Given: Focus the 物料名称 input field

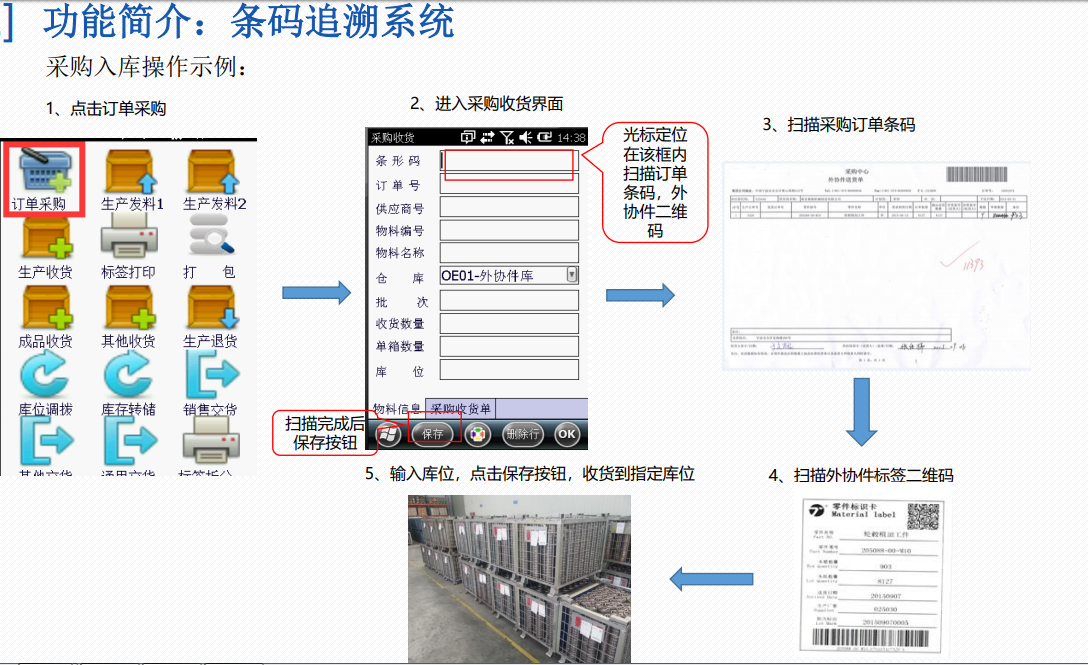Looking at the screenshot, I should click(x=509, y=253).
